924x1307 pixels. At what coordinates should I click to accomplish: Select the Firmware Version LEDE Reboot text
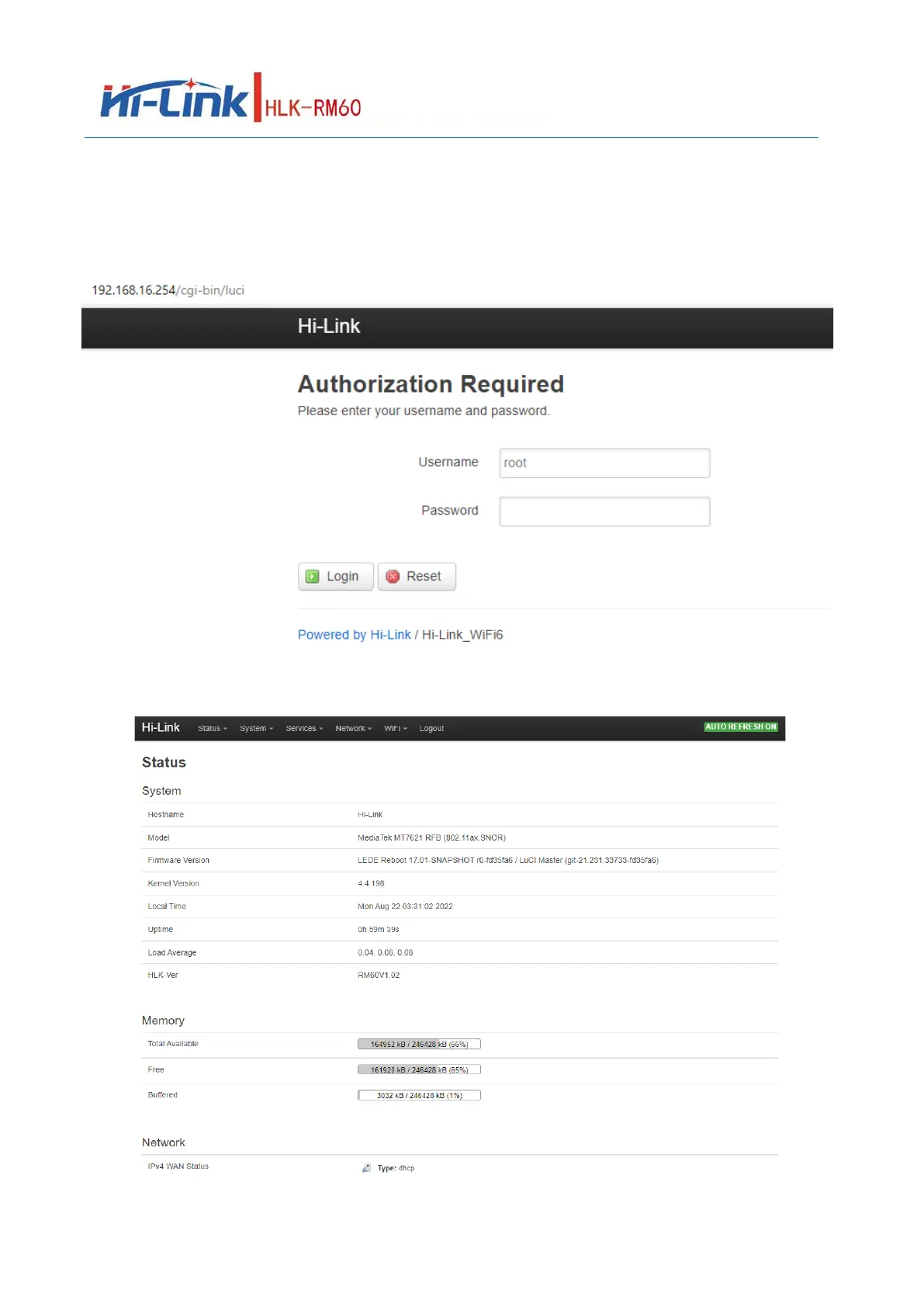508,861
